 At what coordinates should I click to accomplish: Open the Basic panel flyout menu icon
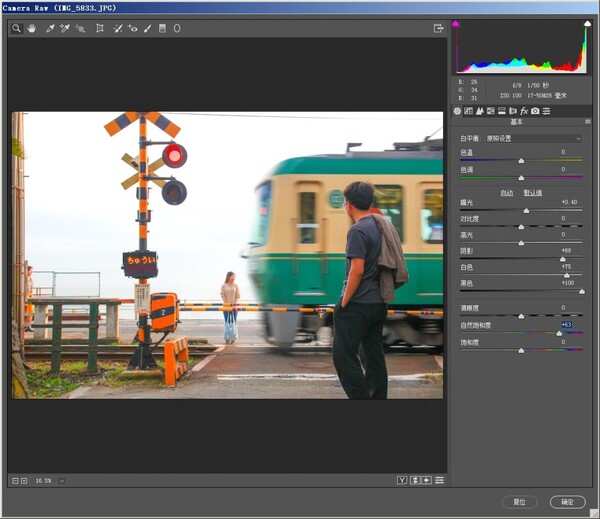pyautogui.click(x=587, y=122)
